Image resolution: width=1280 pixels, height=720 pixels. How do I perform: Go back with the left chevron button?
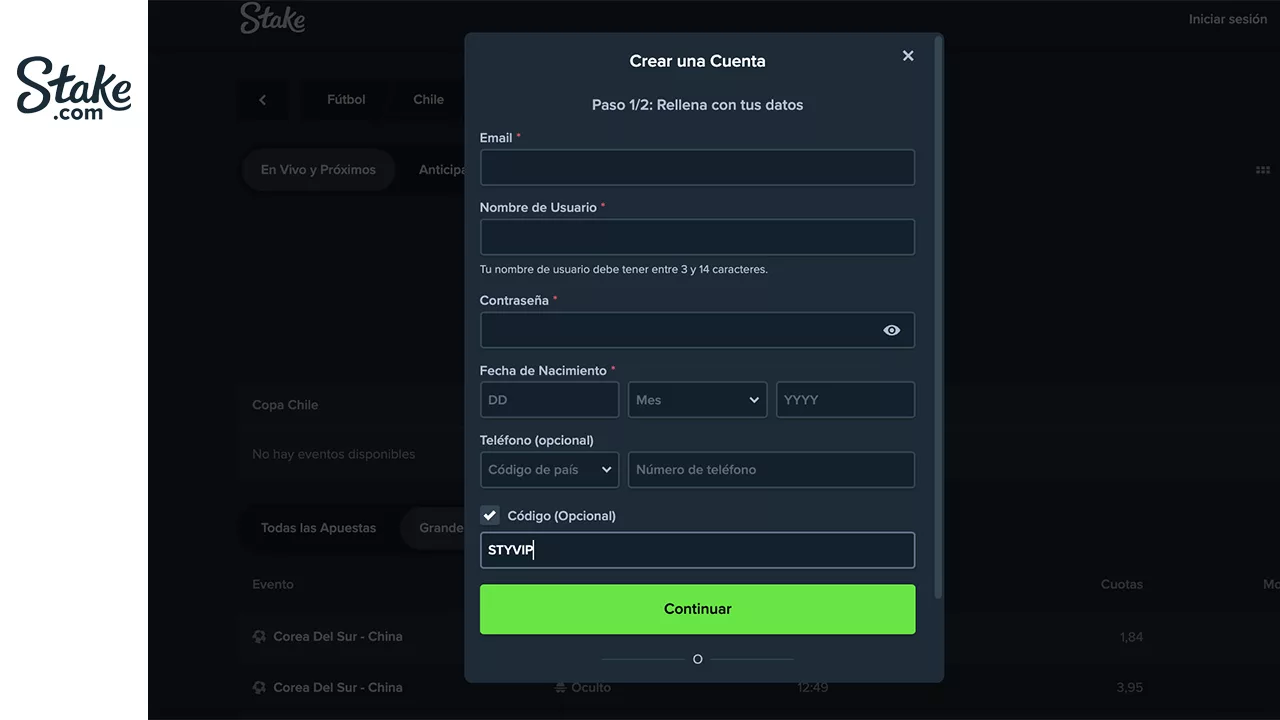(262, 100)
